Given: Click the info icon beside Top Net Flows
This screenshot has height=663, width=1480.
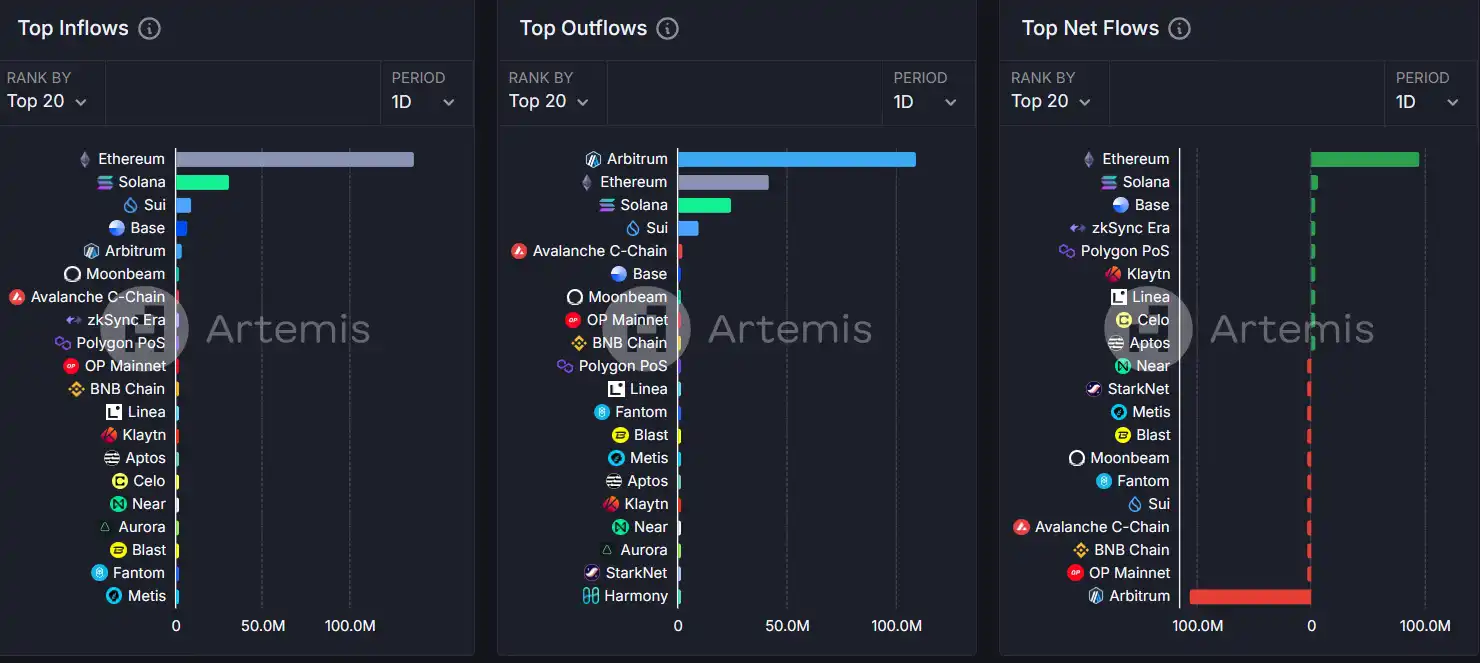Looking at the screenshot, I should point(1179,28).
